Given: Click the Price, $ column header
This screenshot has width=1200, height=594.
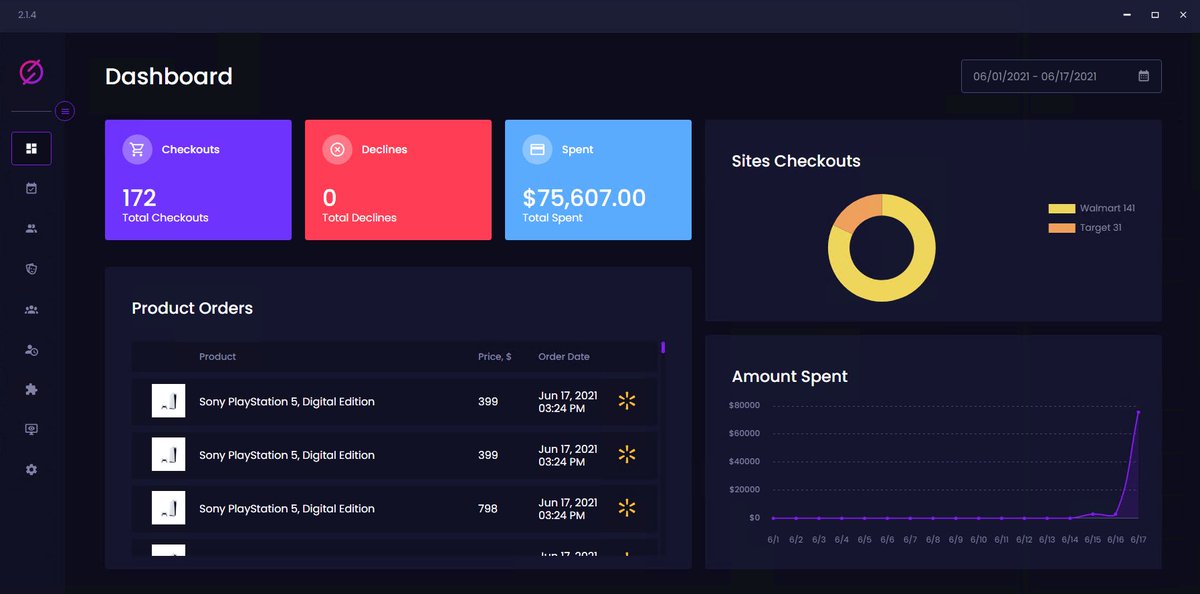Looking at the screenshot, I should tap(495, 357).
